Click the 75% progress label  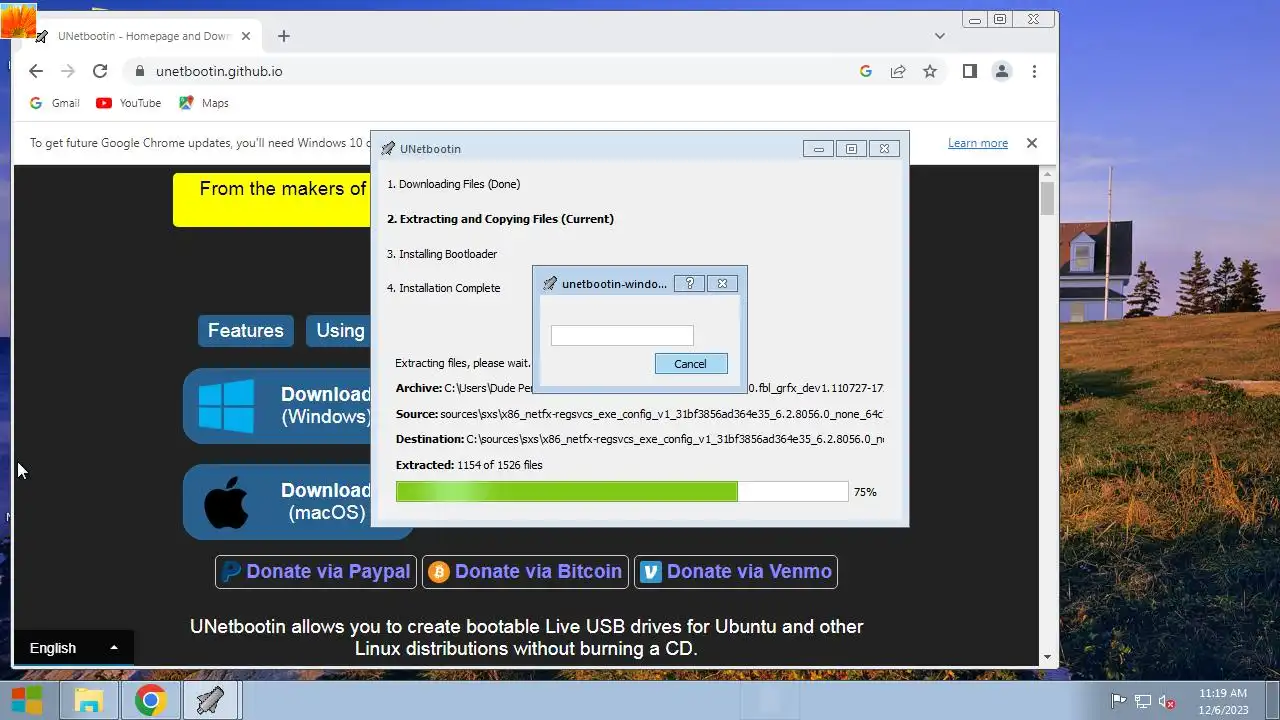pos(865,492)
